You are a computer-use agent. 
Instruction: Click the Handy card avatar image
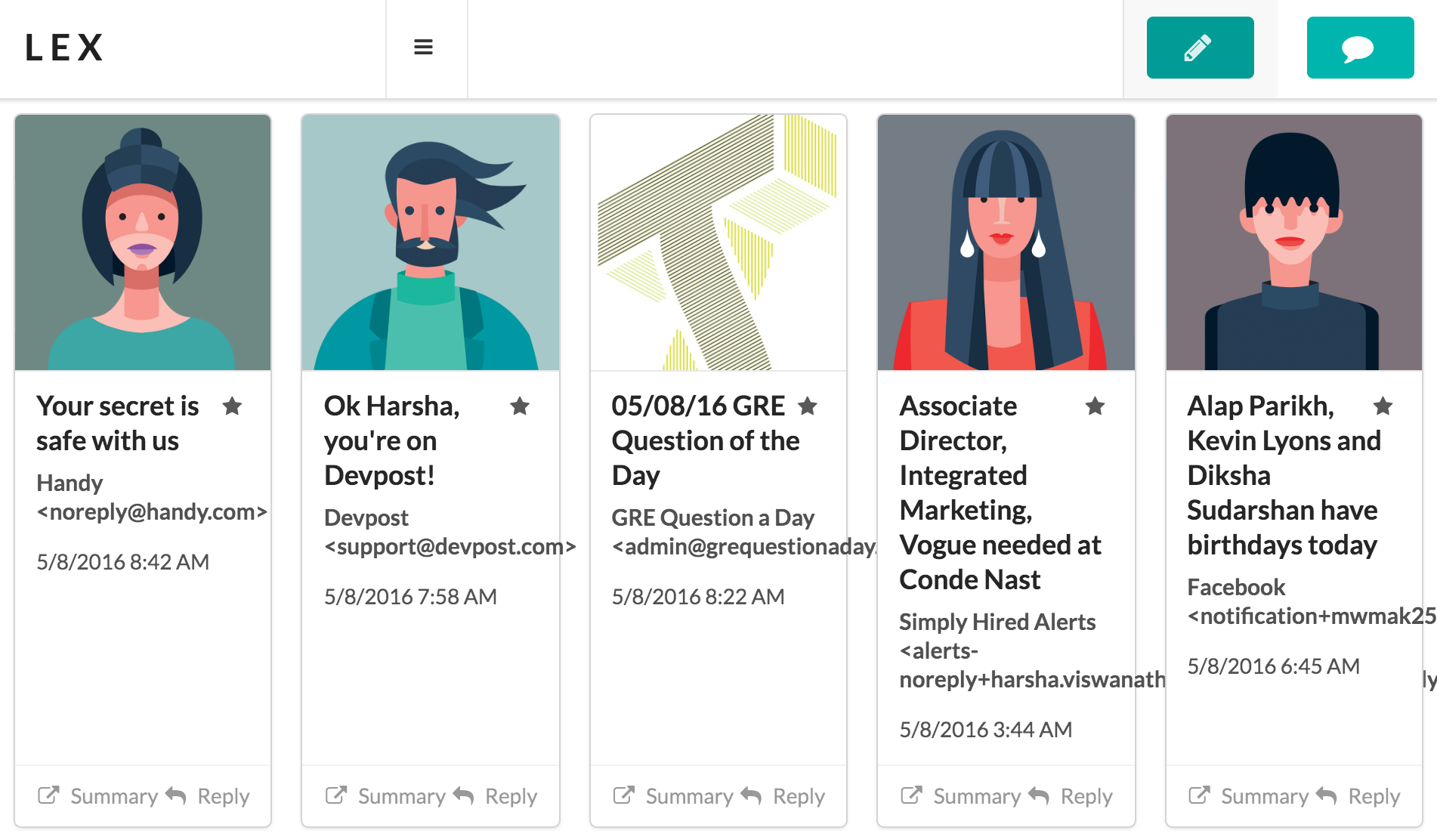tap(143, 242)
